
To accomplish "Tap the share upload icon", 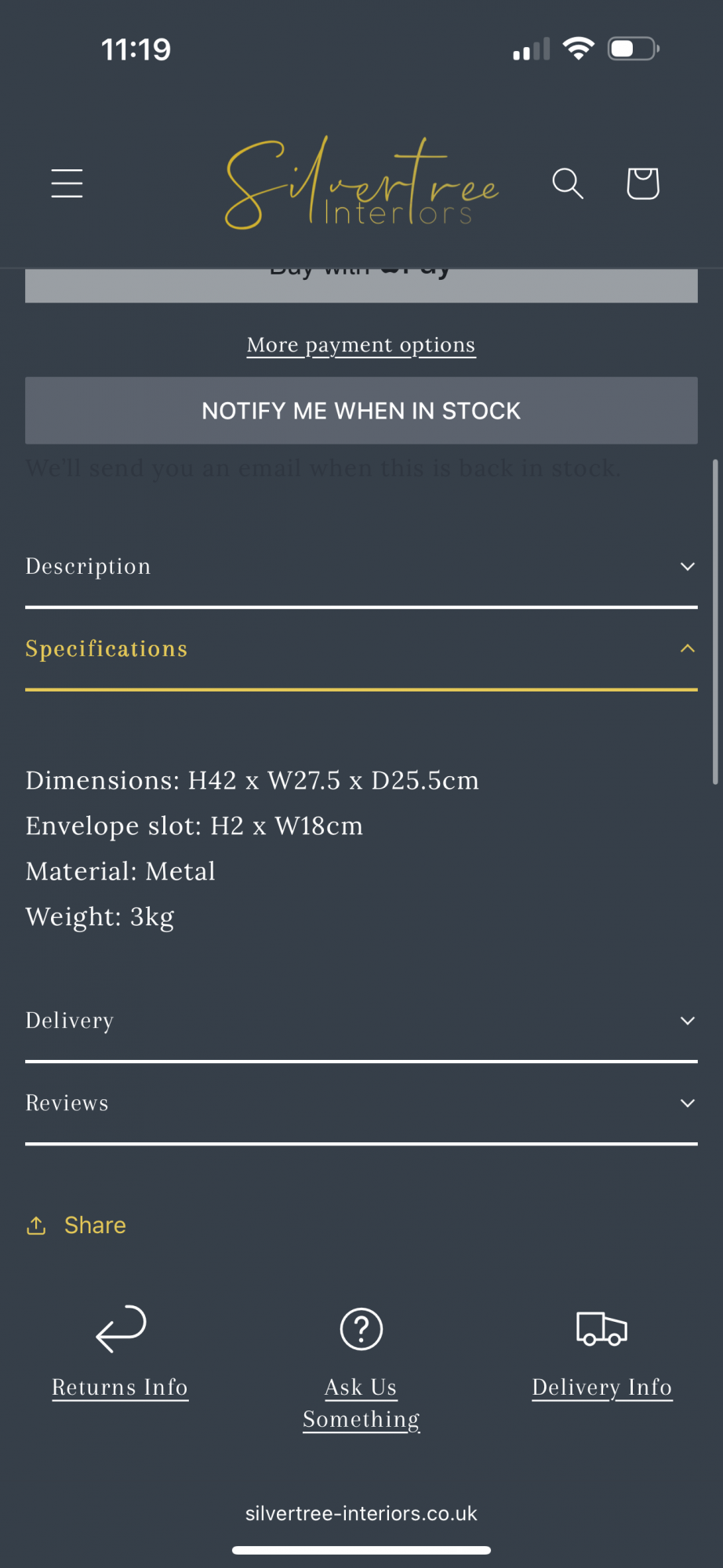I will pos(36,1225).
